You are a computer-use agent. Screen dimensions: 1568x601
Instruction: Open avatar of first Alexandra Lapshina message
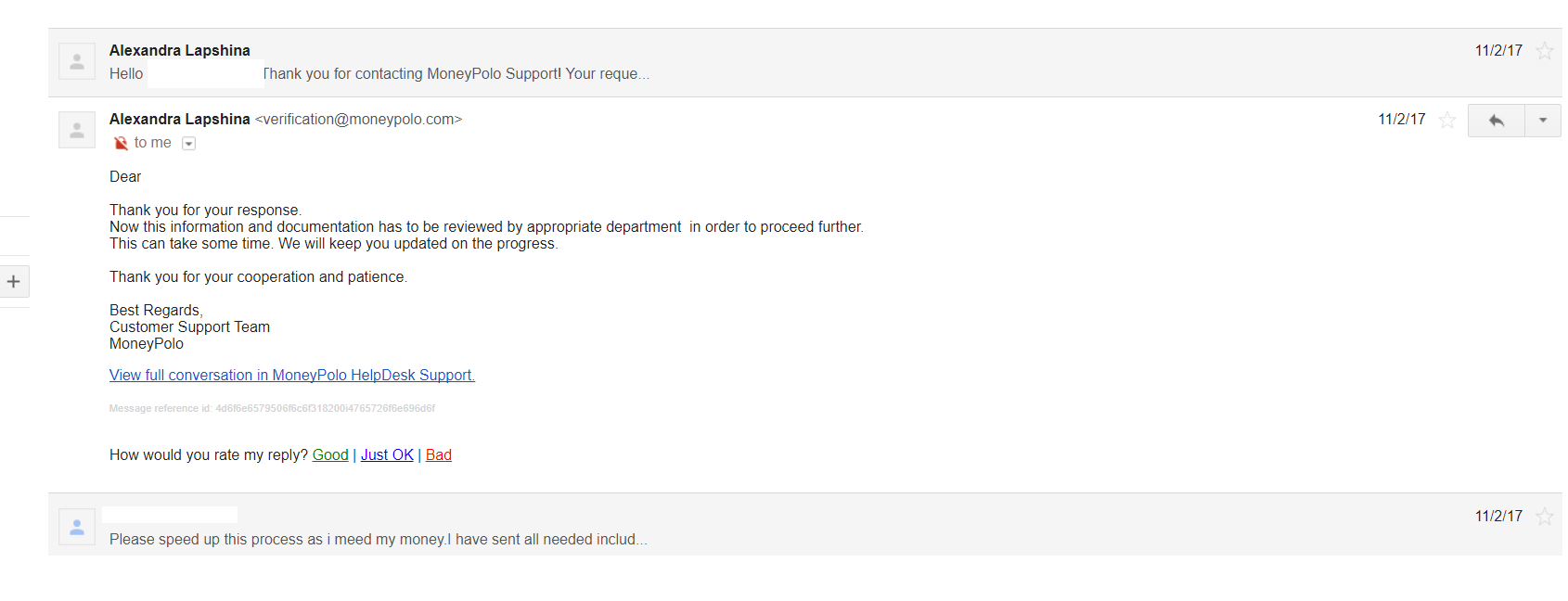[x=77, y=61]
